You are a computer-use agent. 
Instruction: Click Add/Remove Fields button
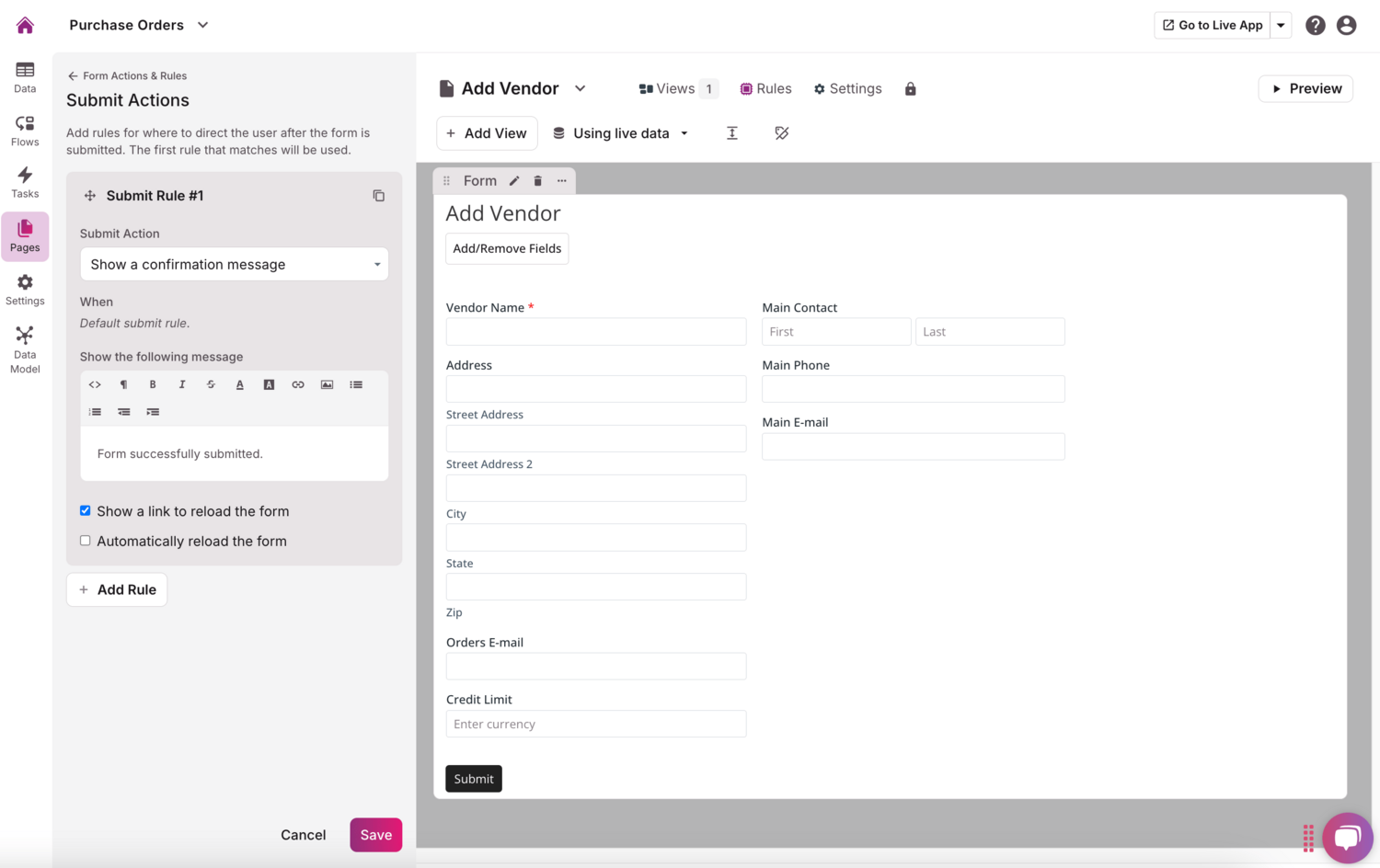507,248
